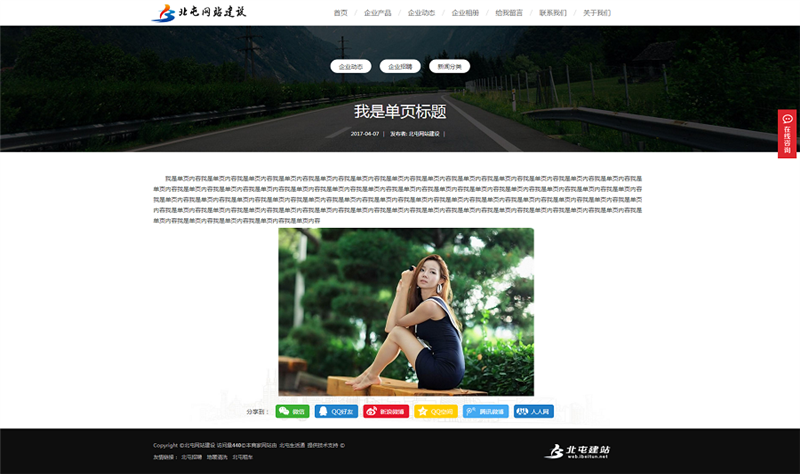The image size is (800, 474).
Task: Open the 企业产品 menu item
Action: 377,13
